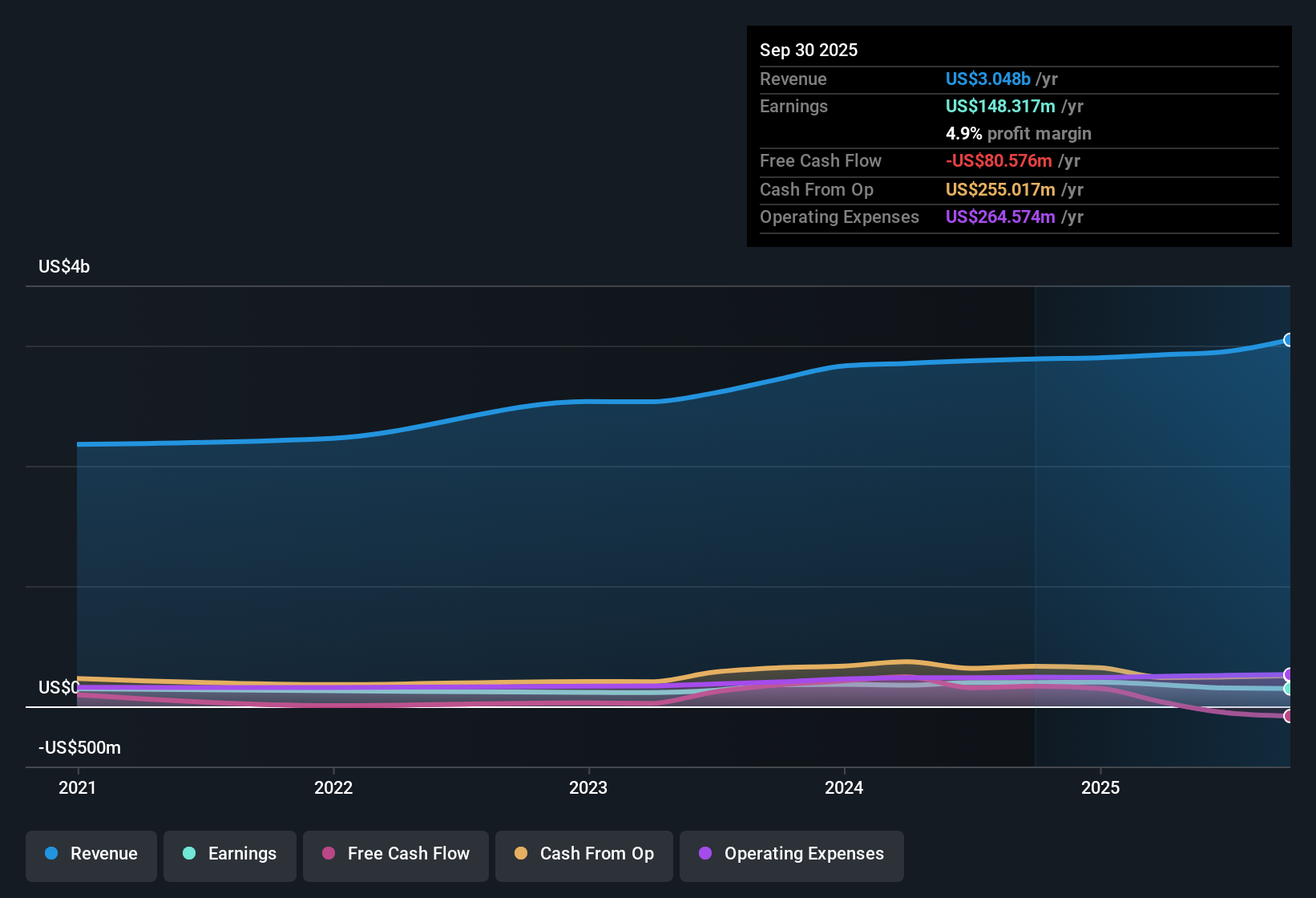Click the orange Cash From Op legend dot
Viewport: 1316px width, 898px height.
point(520,854)
